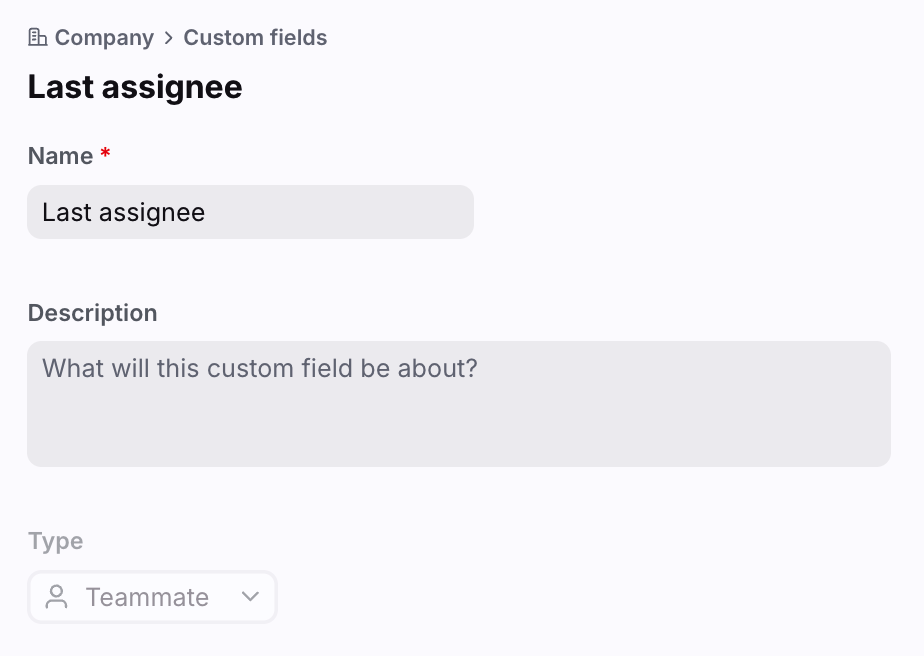The image size is (924, 656).
Task: Click the Company building icon in breadcrumb
Action: pos(38,38)
